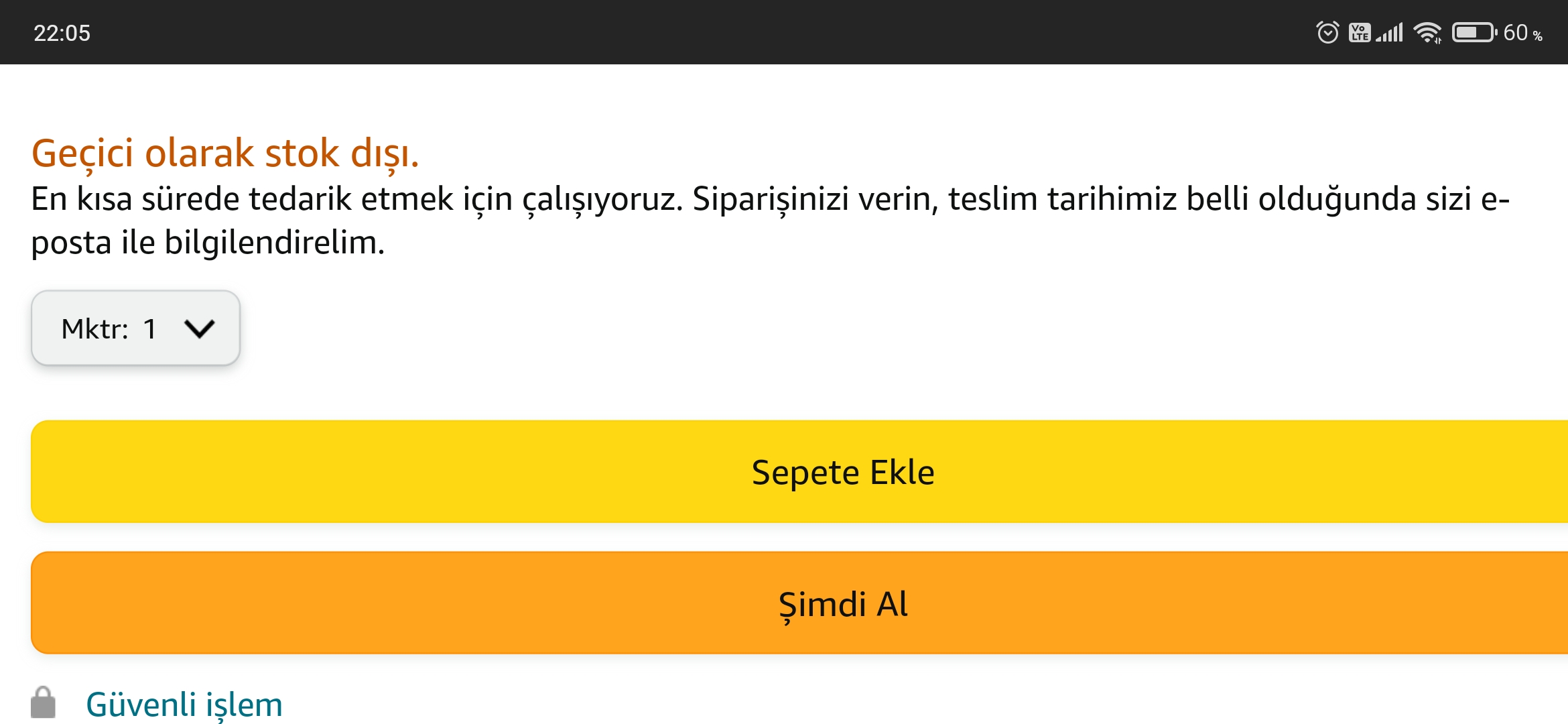Click the orange Şimdi Al button

(799, 603)
